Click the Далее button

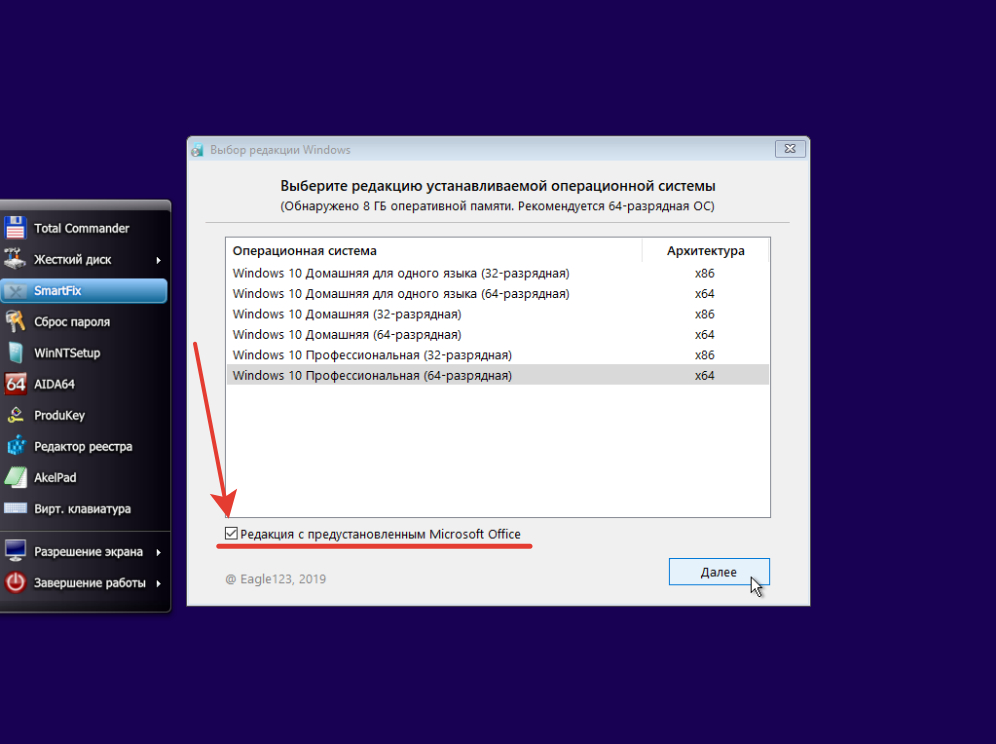pos(719,572)
